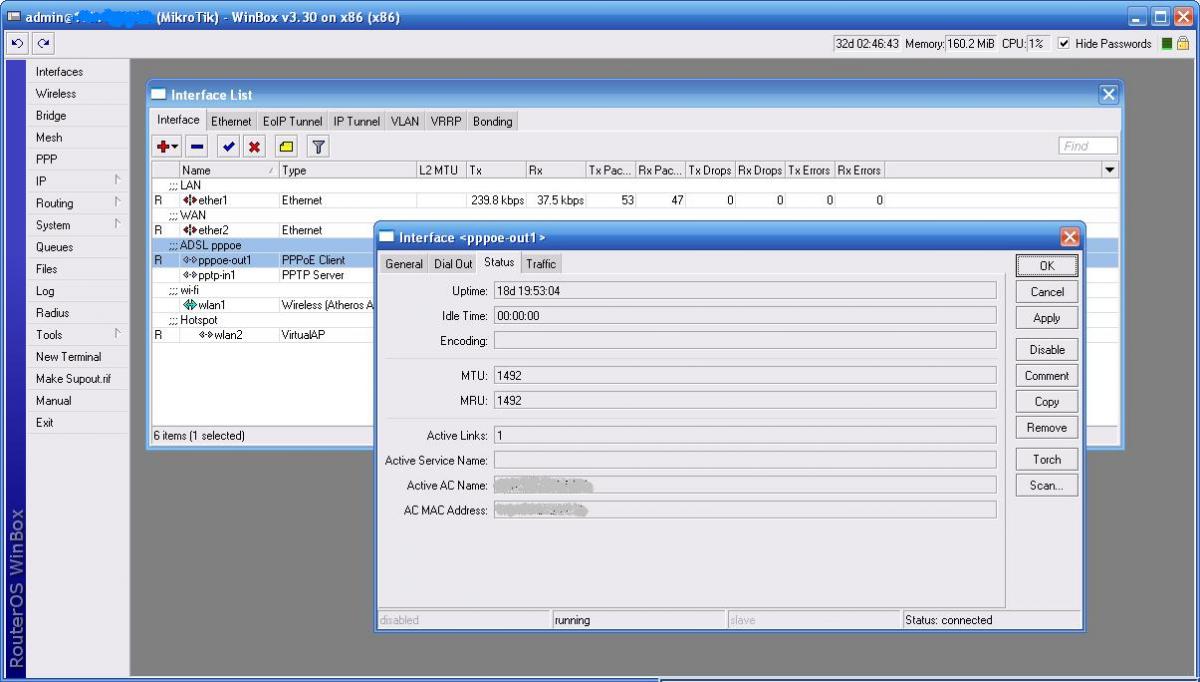Click the blue checkmark Enable icon
The width and height of the screenshot is (1200, 682).
[229, 147]
